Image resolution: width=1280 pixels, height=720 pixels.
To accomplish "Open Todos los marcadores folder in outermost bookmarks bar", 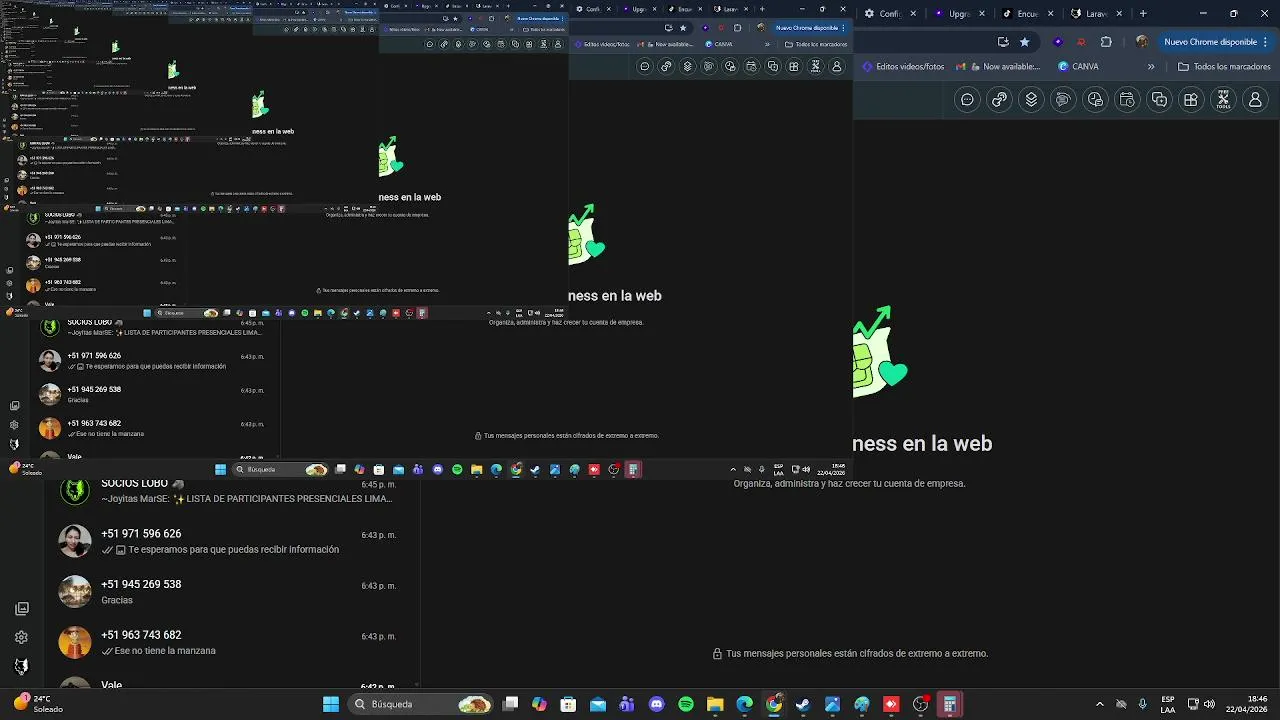I will coord(1224,67).
